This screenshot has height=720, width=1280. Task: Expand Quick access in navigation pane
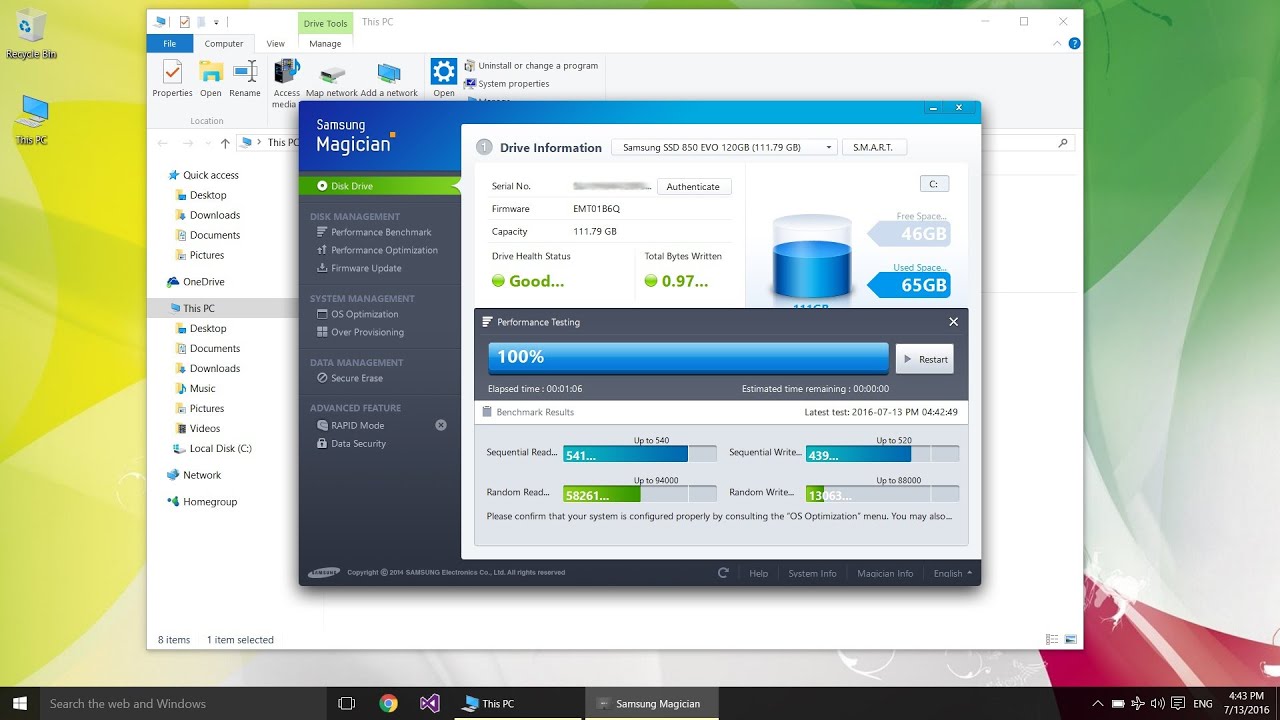[160, 175]
